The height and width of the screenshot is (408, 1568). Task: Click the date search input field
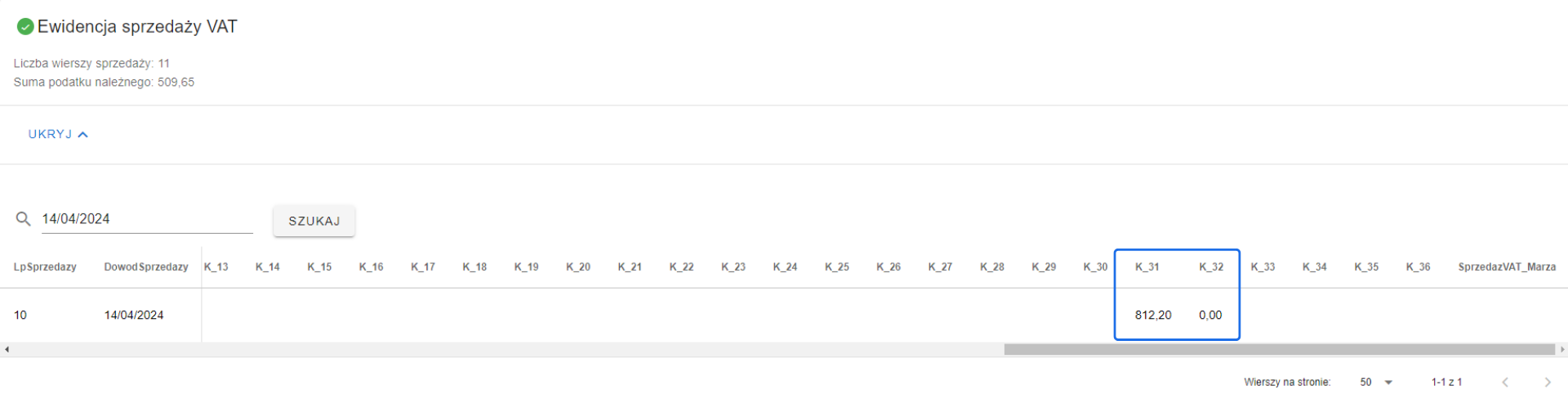point(147,219)
